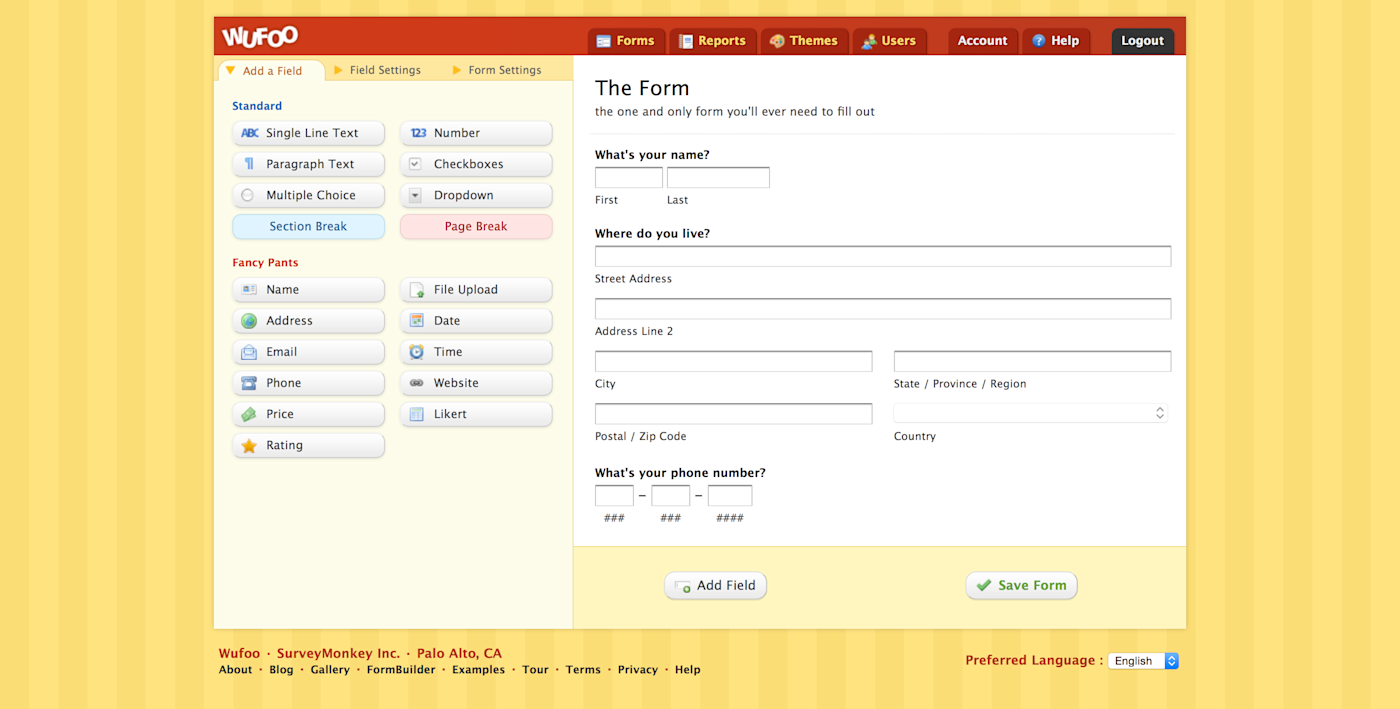Click the Wufoo logo
Image resolution: width=1400 pixels, height=709 pixels.
tap(260, 37)
